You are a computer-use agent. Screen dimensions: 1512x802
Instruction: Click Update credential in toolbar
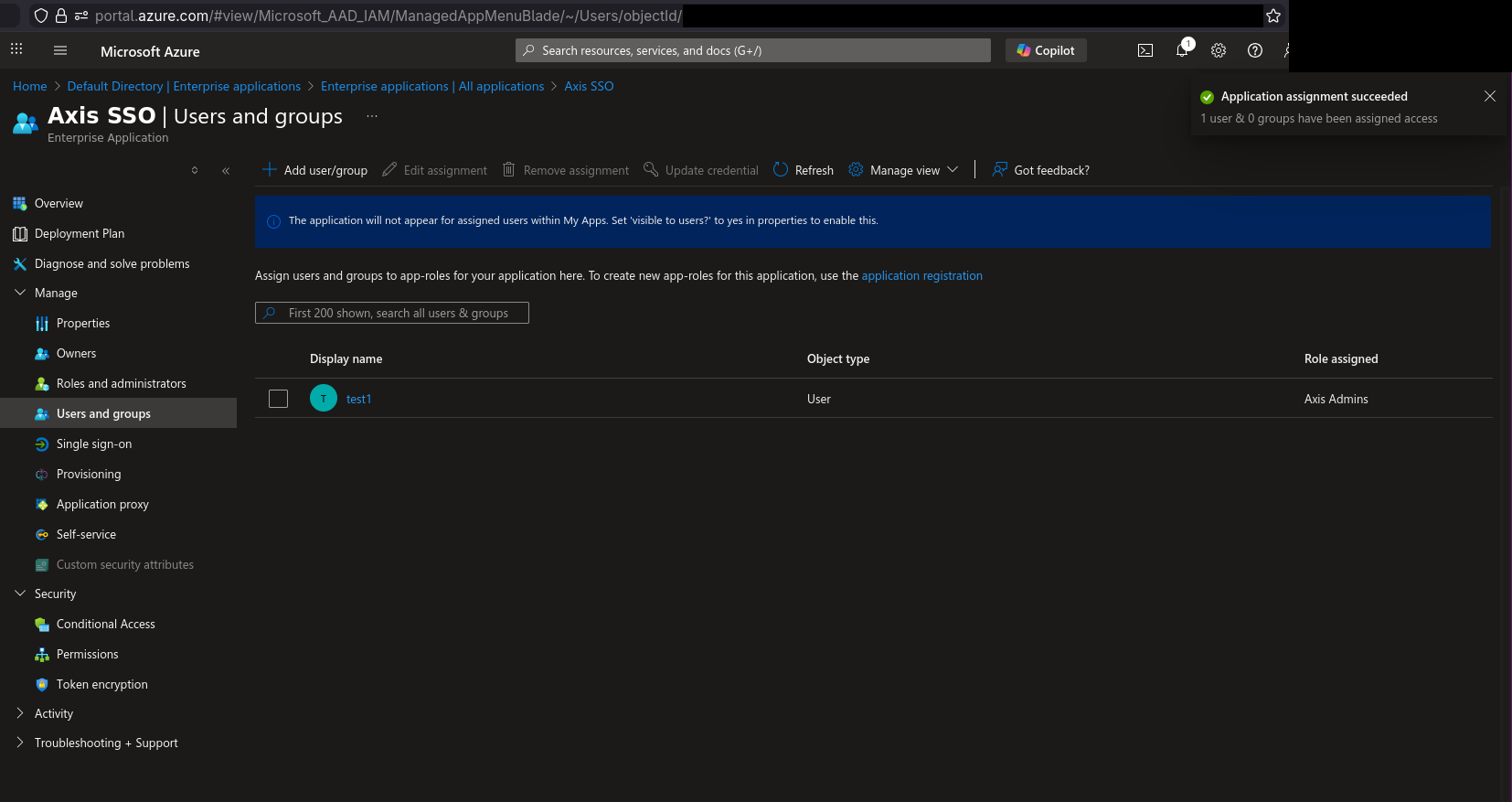click(x=701, y=170)
